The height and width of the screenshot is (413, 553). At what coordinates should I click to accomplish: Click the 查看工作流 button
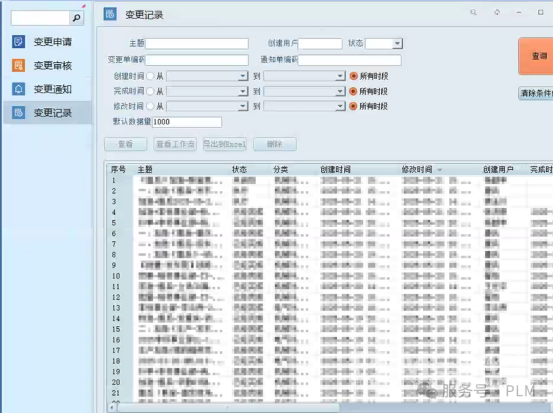coord(175,144)
